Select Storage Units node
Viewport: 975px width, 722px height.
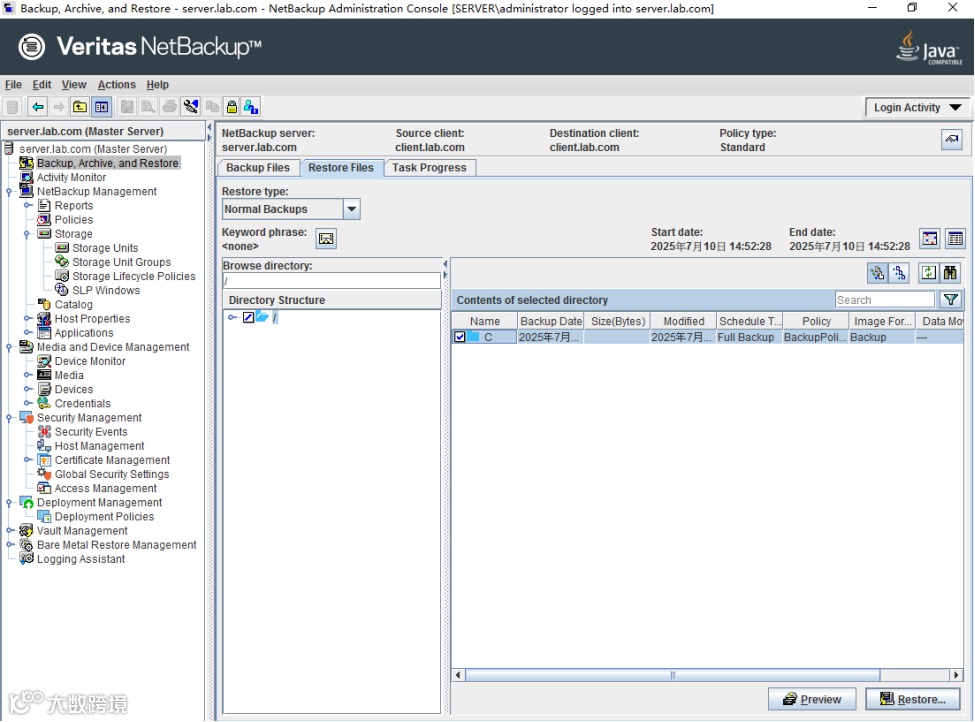[x=105, y=248]
